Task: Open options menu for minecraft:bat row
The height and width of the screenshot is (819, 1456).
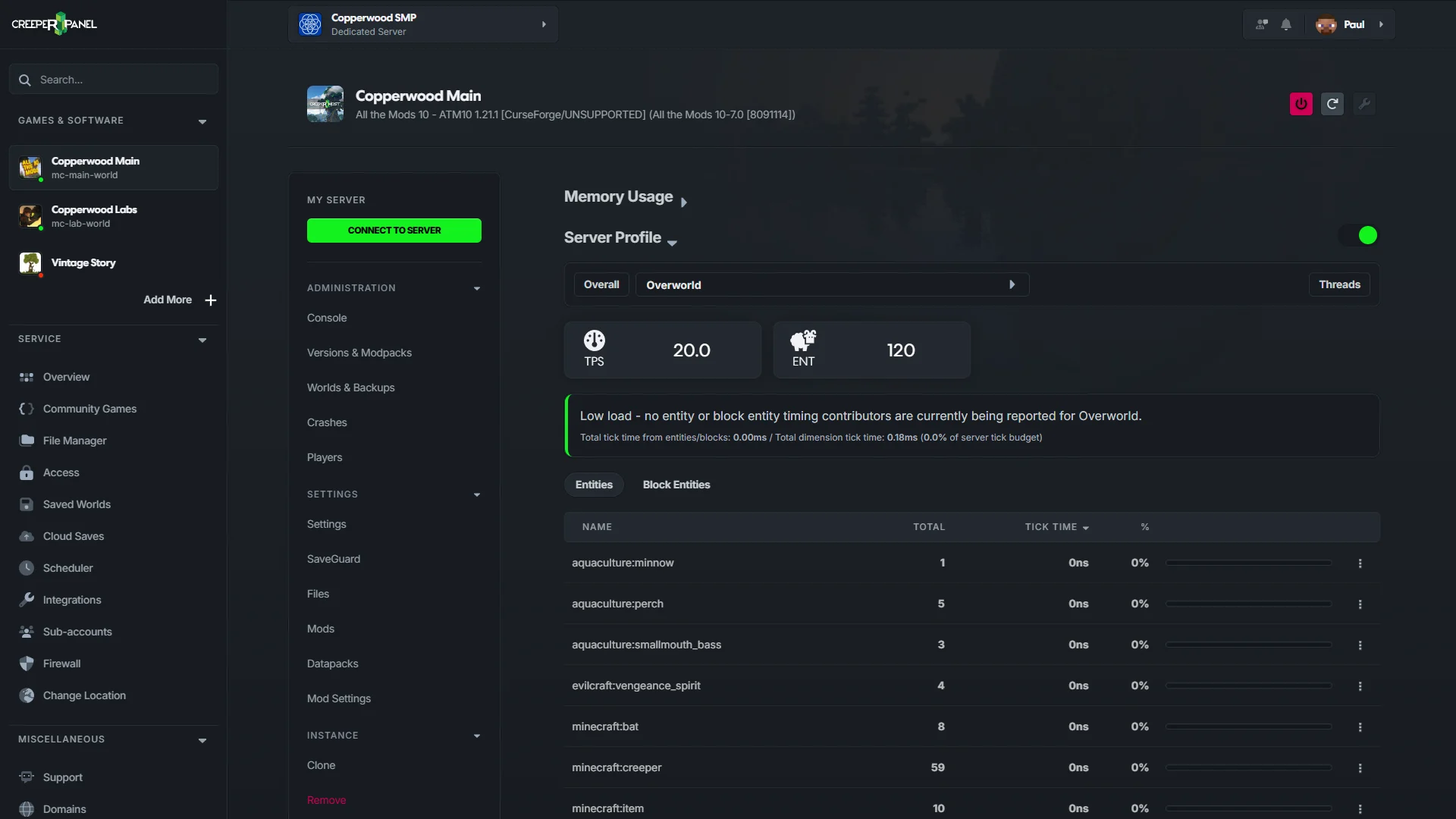Action: (1360, 727)
